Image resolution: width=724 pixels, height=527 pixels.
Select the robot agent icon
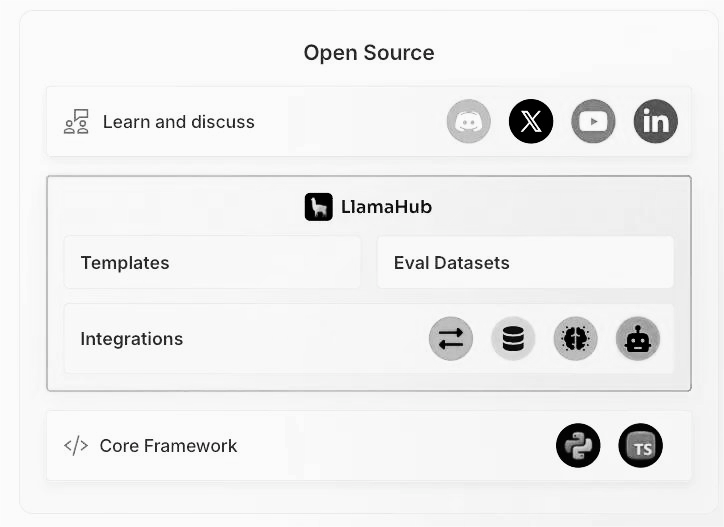tap(638, 339)
